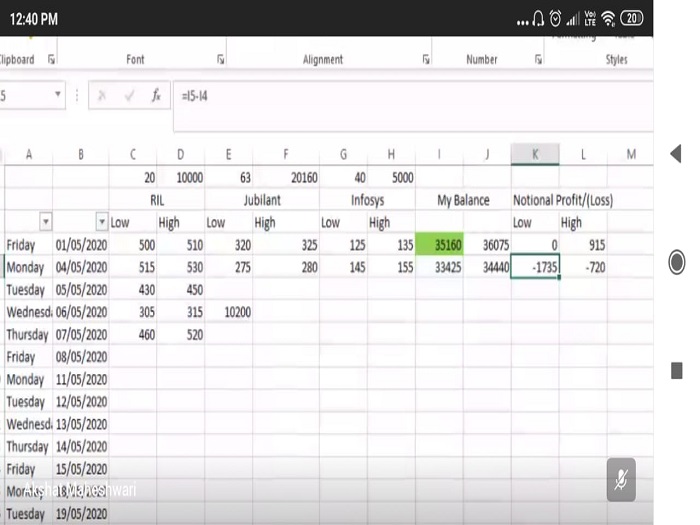Select the Jubilant header cell
This screenshot has width=700, height=525.
click(262, 200)
